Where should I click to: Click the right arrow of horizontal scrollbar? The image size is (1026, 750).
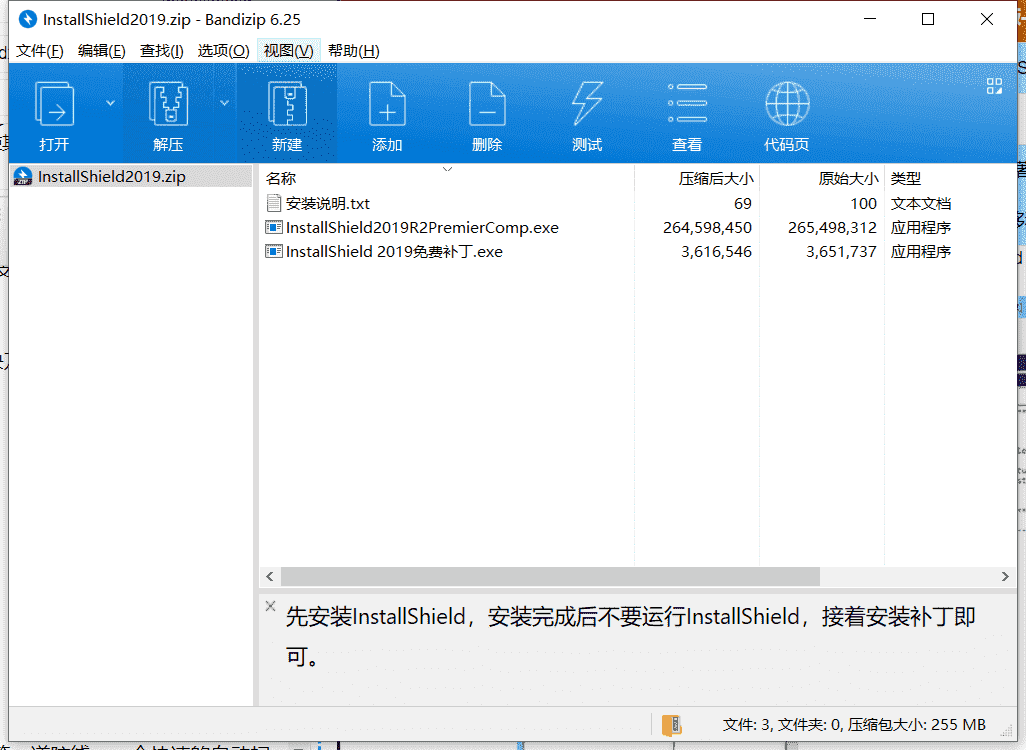[1005, 577]
